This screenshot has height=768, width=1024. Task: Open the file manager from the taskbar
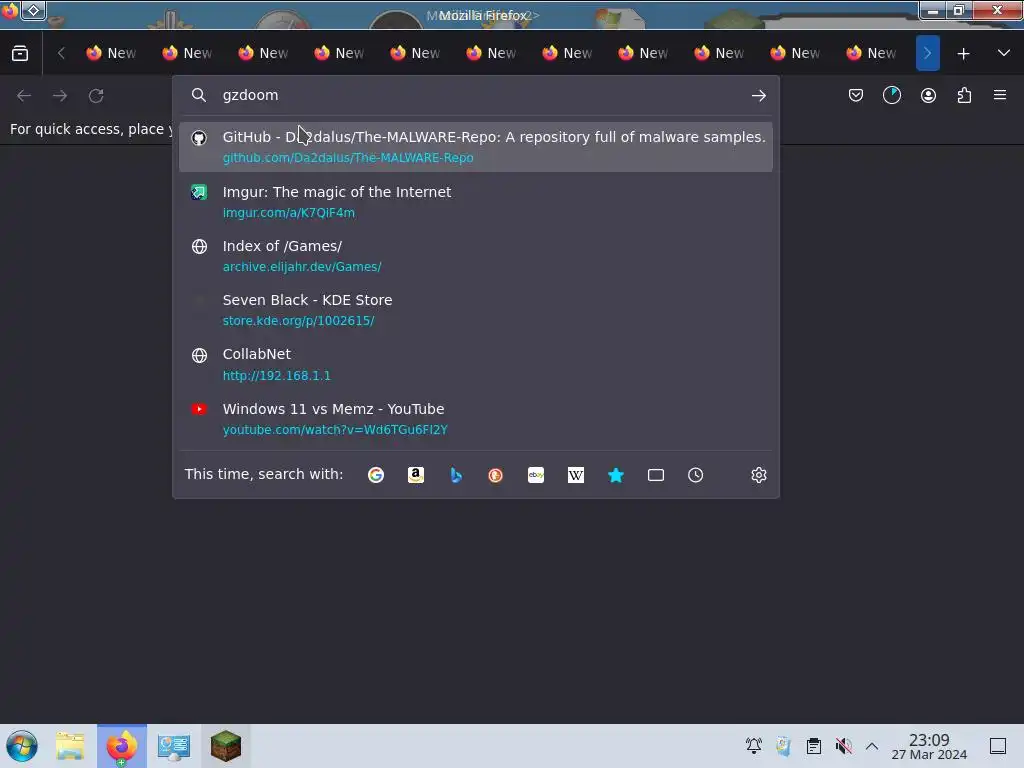[70, 746]
